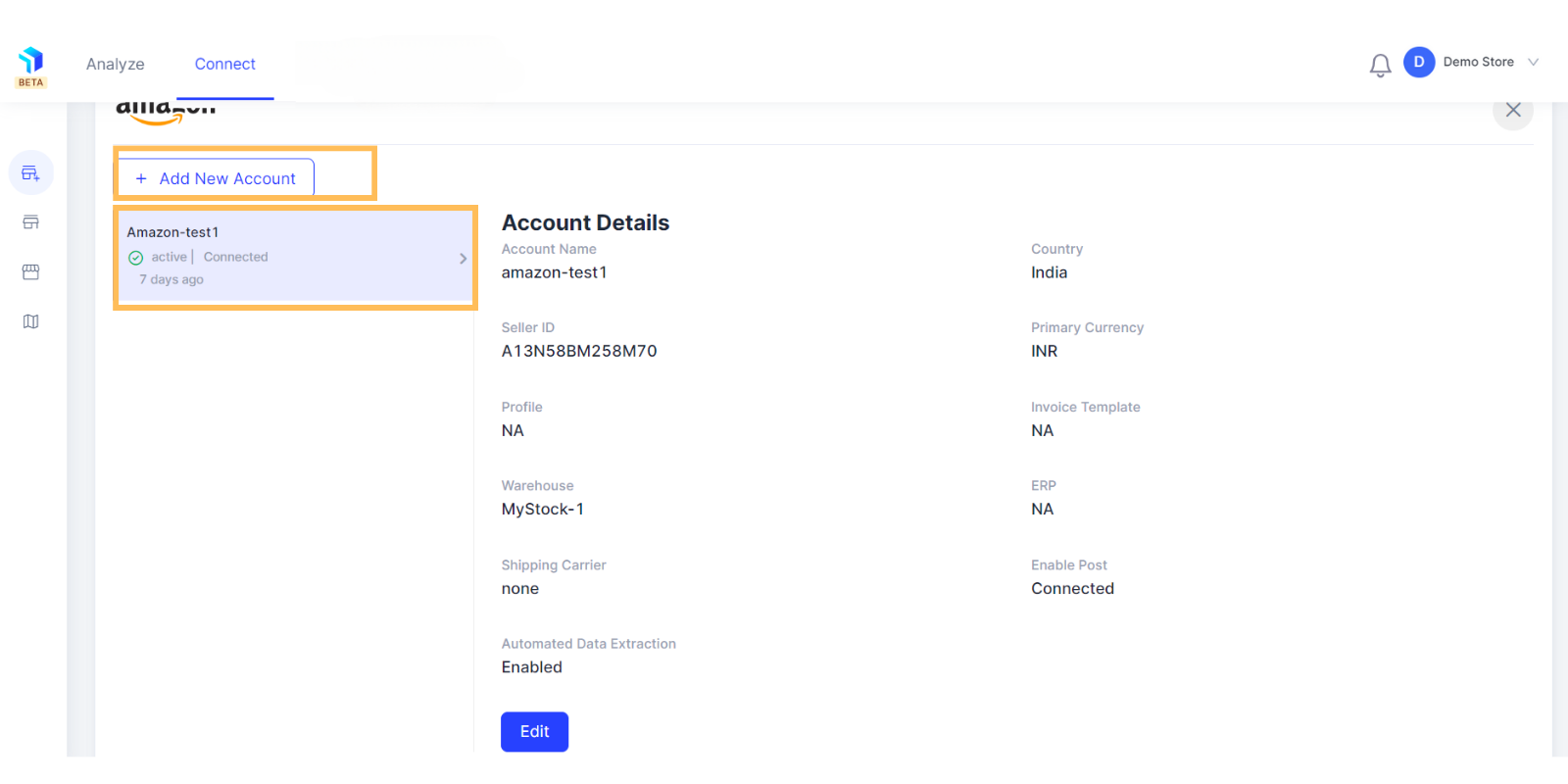The width and height of the screenshot is (1568, 784).
Task: Expand the Amazon-test1 row chevron
Action: (x=463, y=259)
